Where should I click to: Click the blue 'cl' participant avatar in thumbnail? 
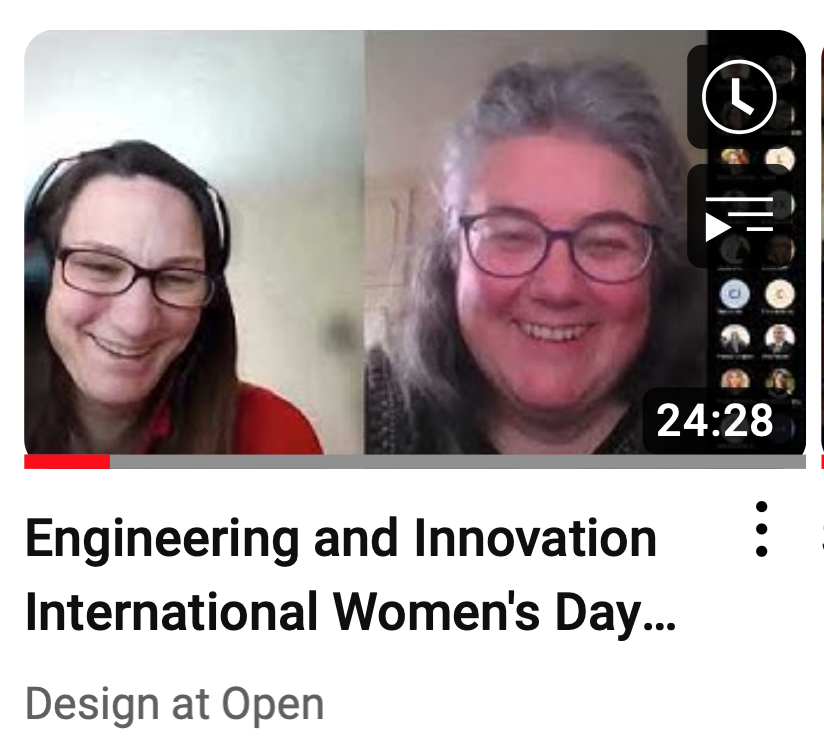735,293
